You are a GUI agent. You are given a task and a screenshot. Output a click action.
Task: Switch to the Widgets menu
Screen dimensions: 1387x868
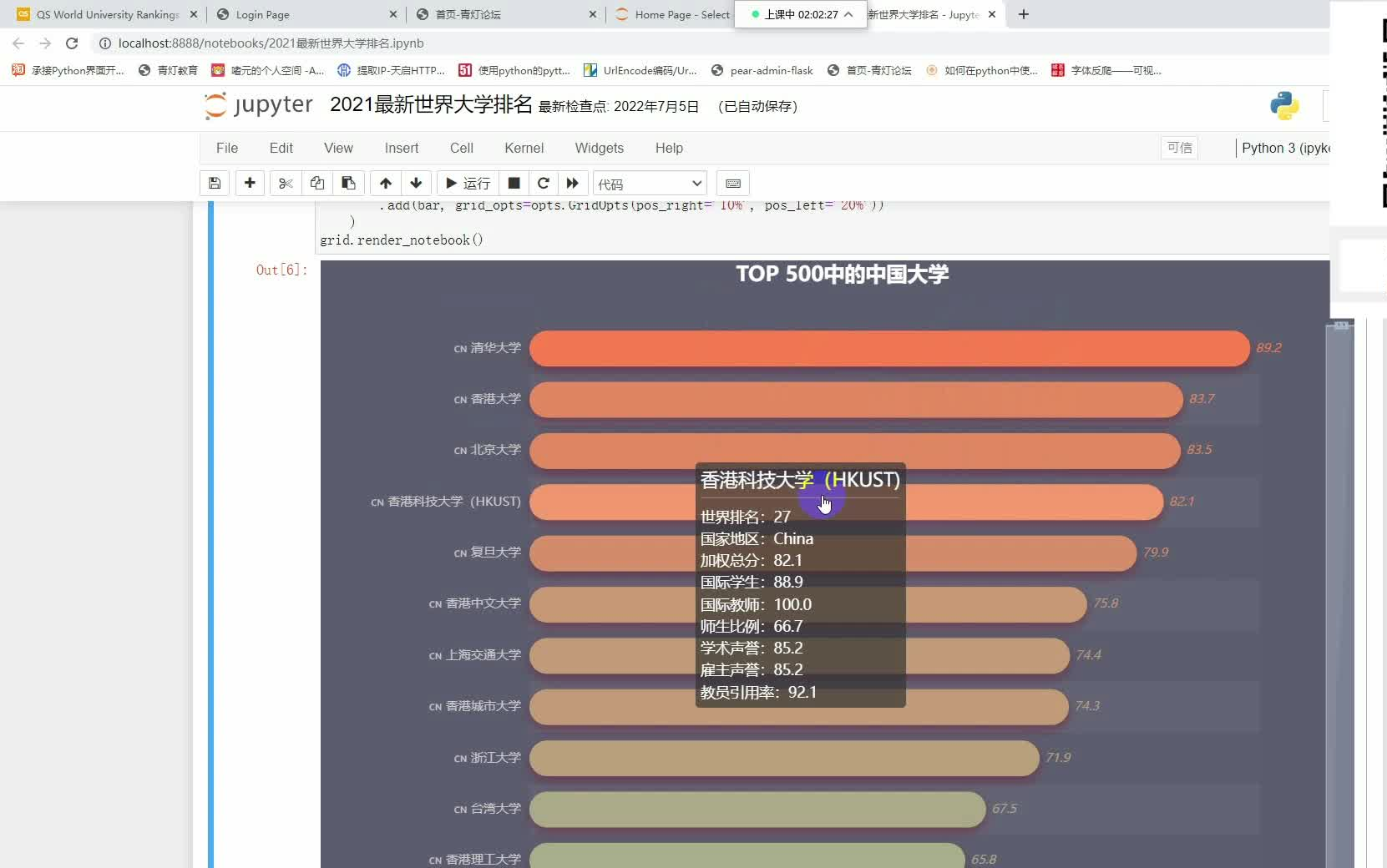(600, 148)
